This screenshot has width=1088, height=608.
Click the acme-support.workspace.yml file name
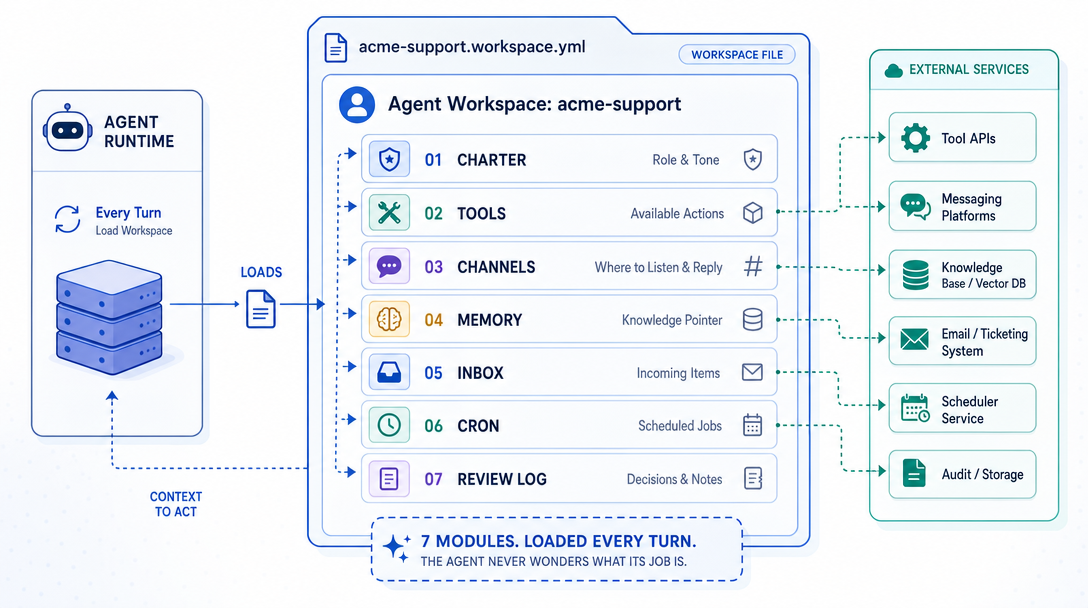472,47
